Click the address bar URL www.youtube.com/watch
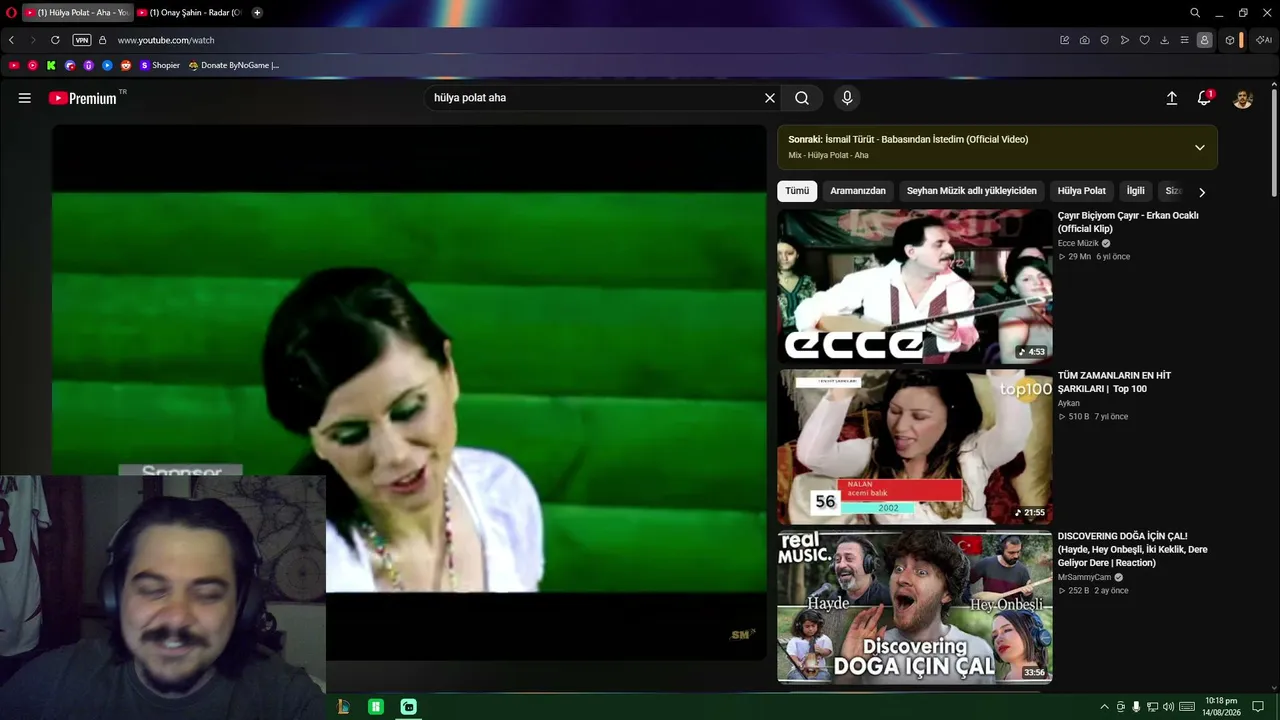This screenshot has height=720, width=1280. tap(166, 40)
